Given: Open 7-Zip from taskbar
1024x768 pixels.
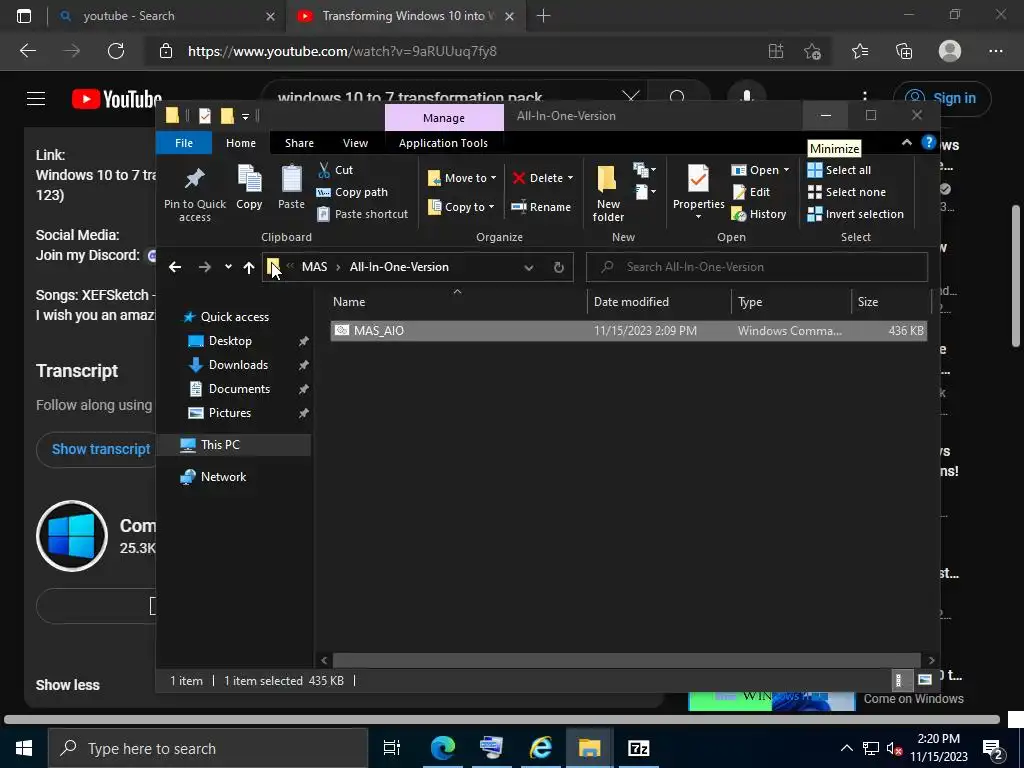Looking at the screenshot, I should click(639, 748).
